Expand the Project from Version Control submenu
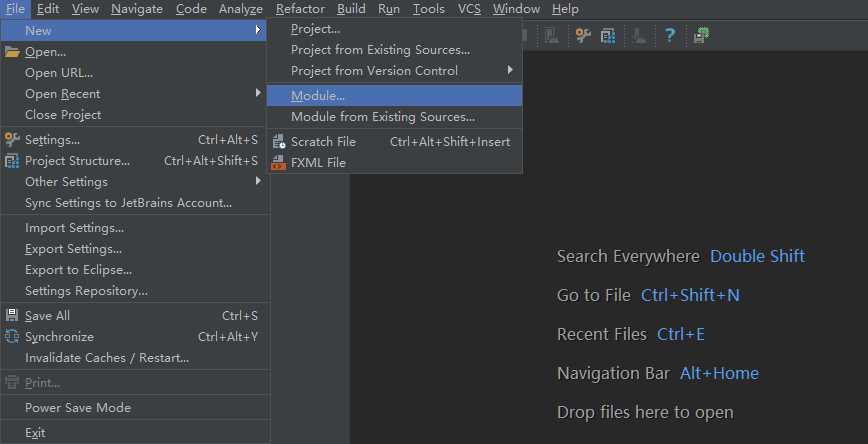Screen dimensions: 868x444 tap(374, 71)
